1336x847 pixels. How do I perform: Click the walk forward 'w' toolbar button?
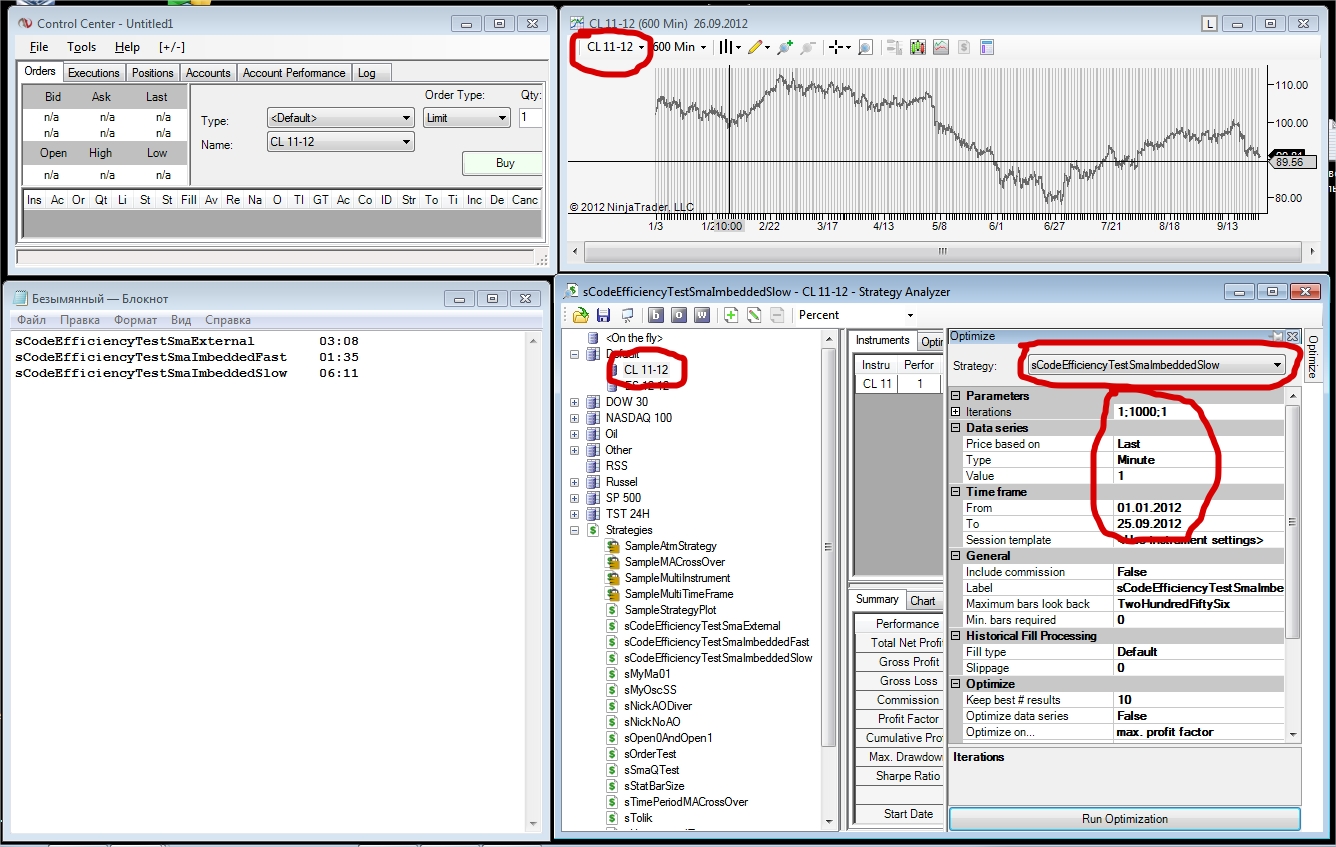tap(700, 315)
